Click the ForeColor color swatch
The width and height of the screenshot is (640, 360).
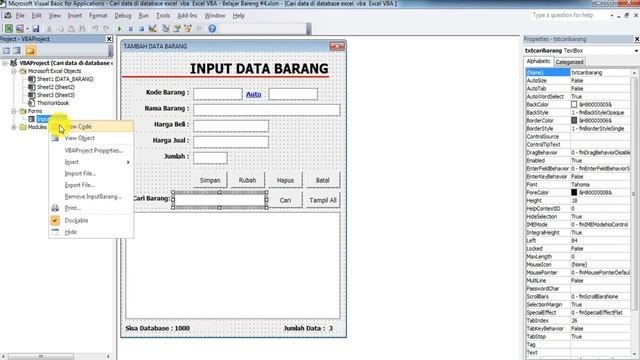click(574, 192)
